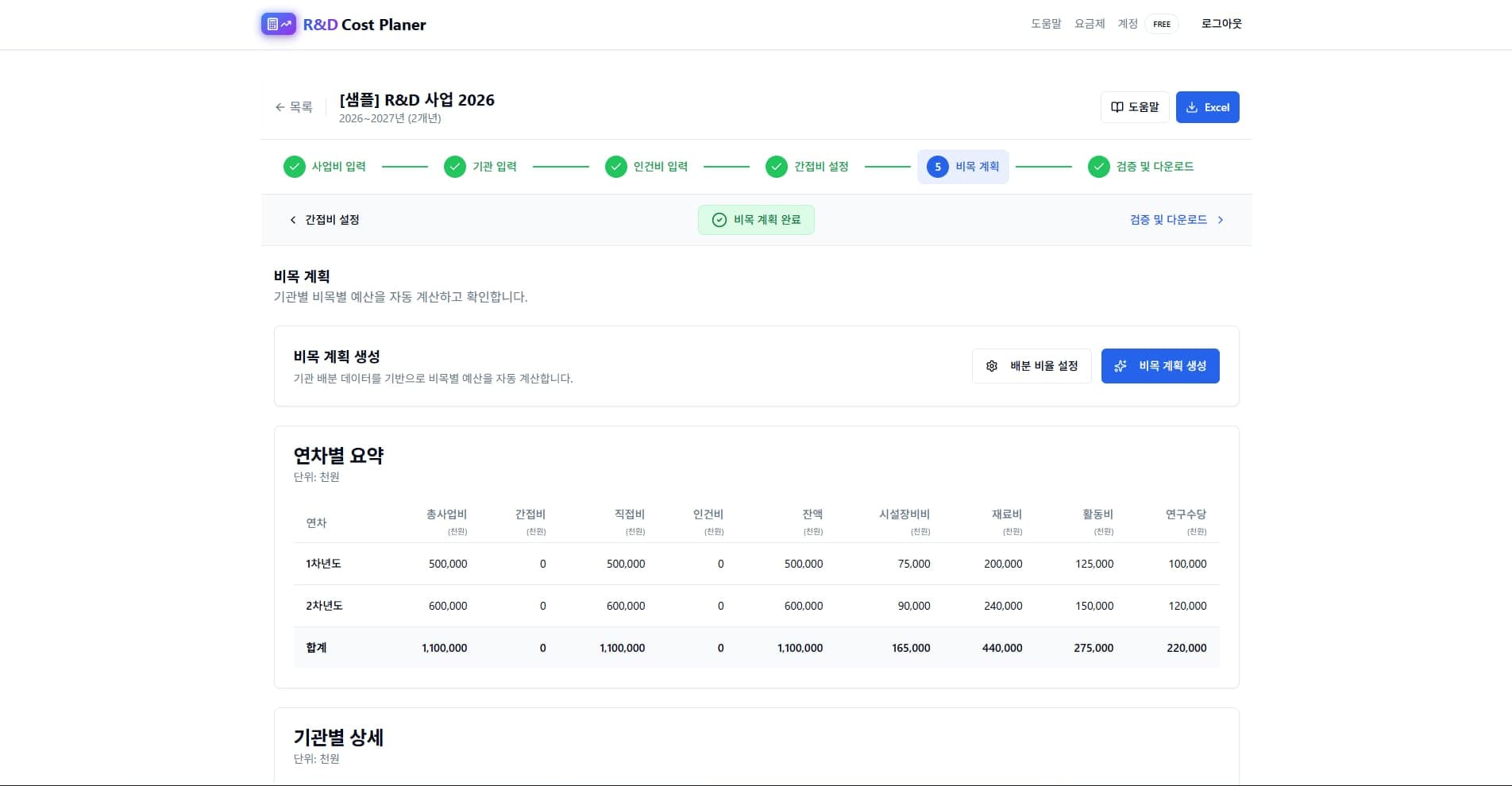1512x786 pixels.
Task: Click the green check icon for 기관 입력
Action: (x=455, y=167)
